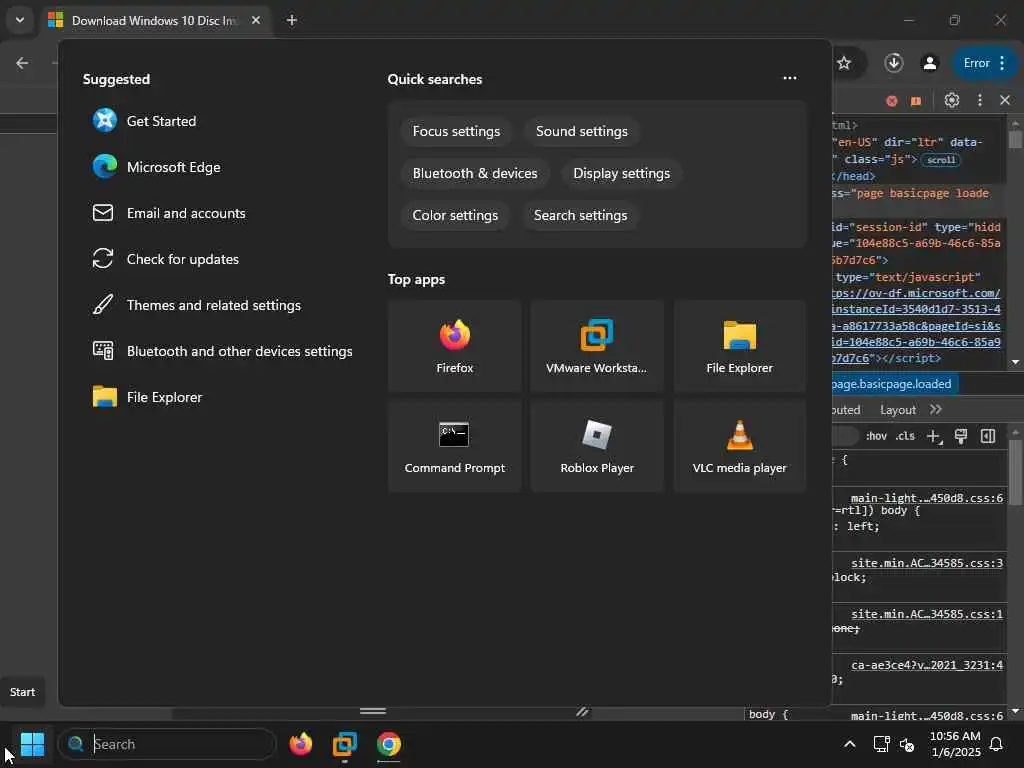Image resolution: width=1024 pixels, height=768 pixels.
Task: Switch to the Layout tab in DevTools
Action: [x=897, y=409]
